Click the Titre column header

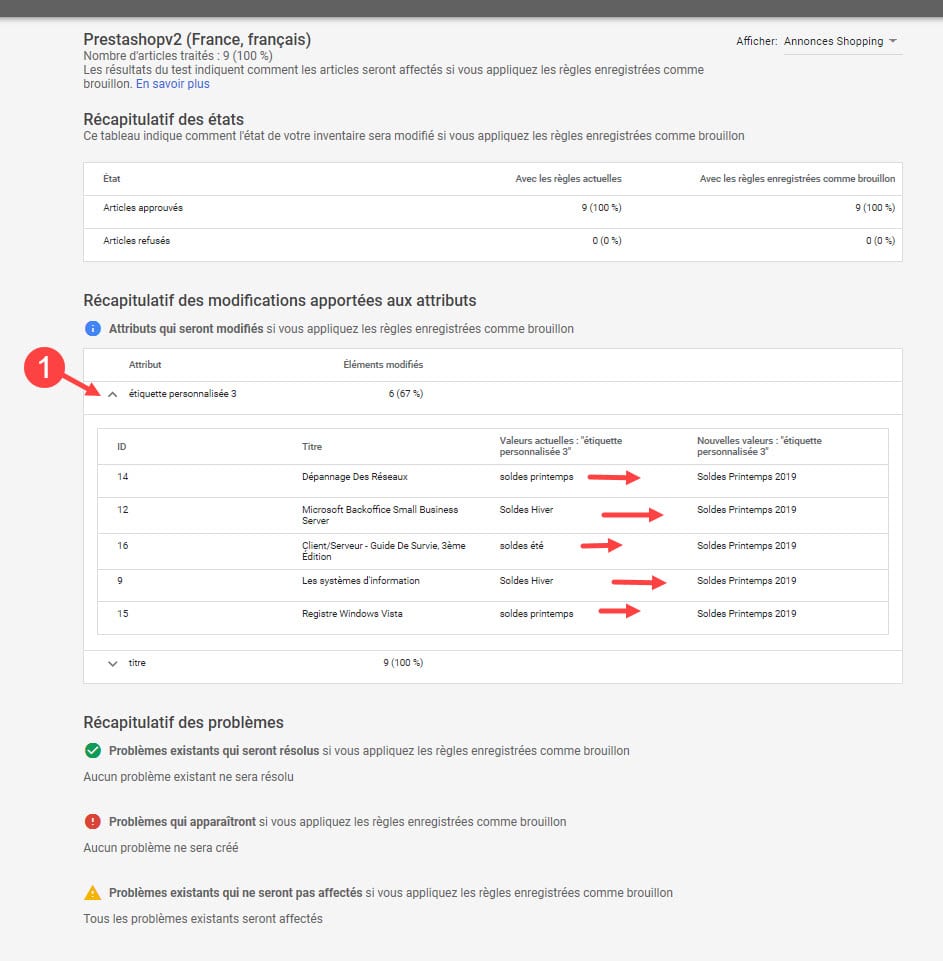click(312, 447)
